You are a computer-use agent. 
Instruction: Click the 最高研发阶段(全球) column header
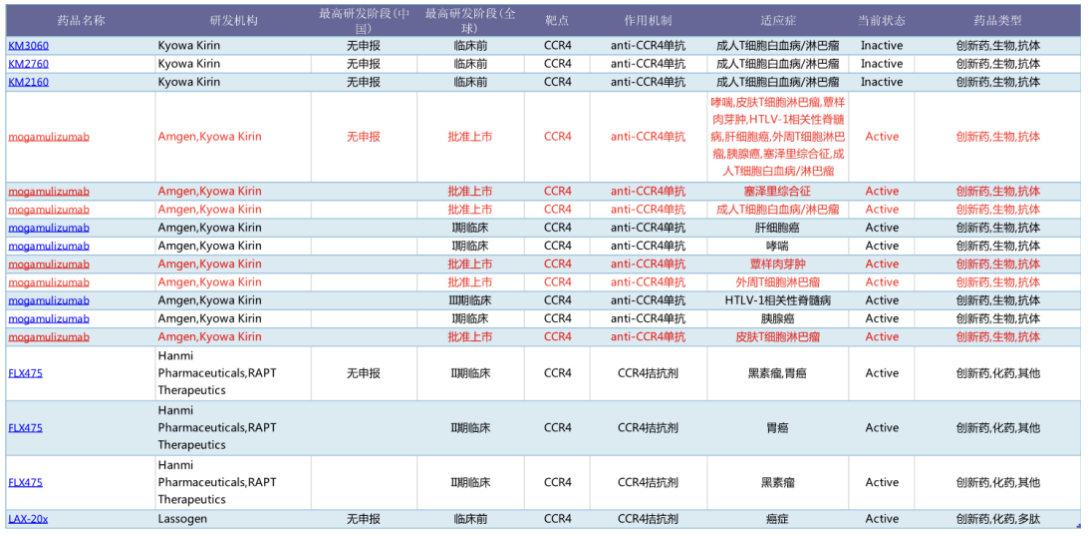coord(470,21)
